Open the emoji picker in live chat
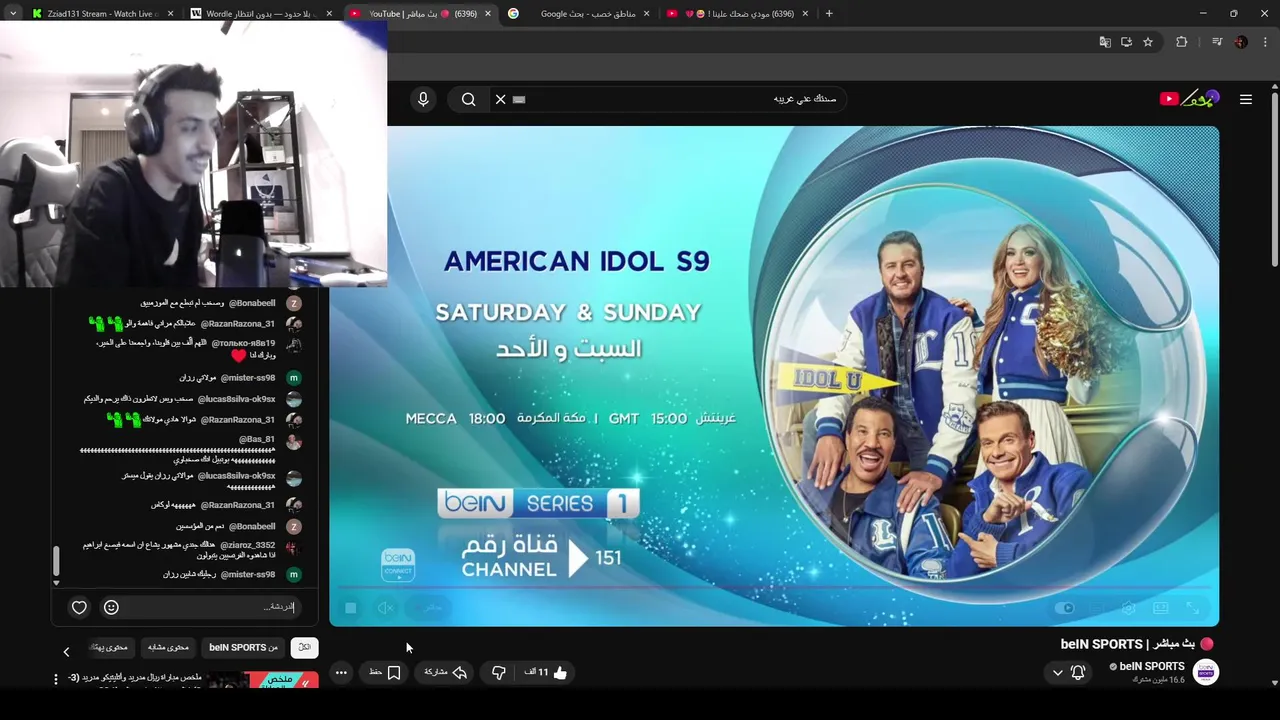 click(111, 607)
